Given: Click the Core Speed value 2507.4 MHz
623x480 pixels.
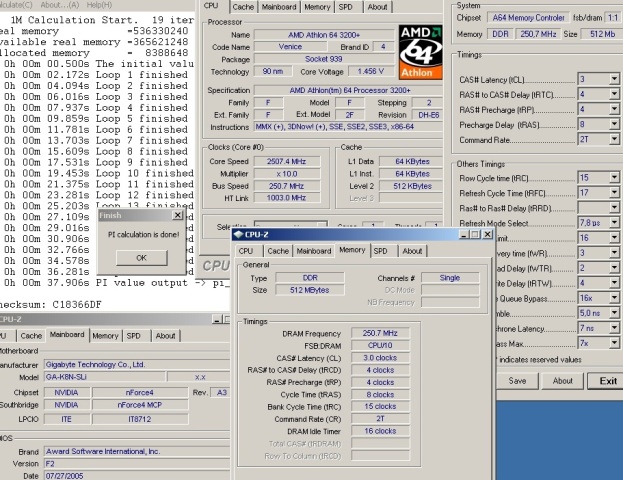Looking at the screenshot, I should 286,161.
